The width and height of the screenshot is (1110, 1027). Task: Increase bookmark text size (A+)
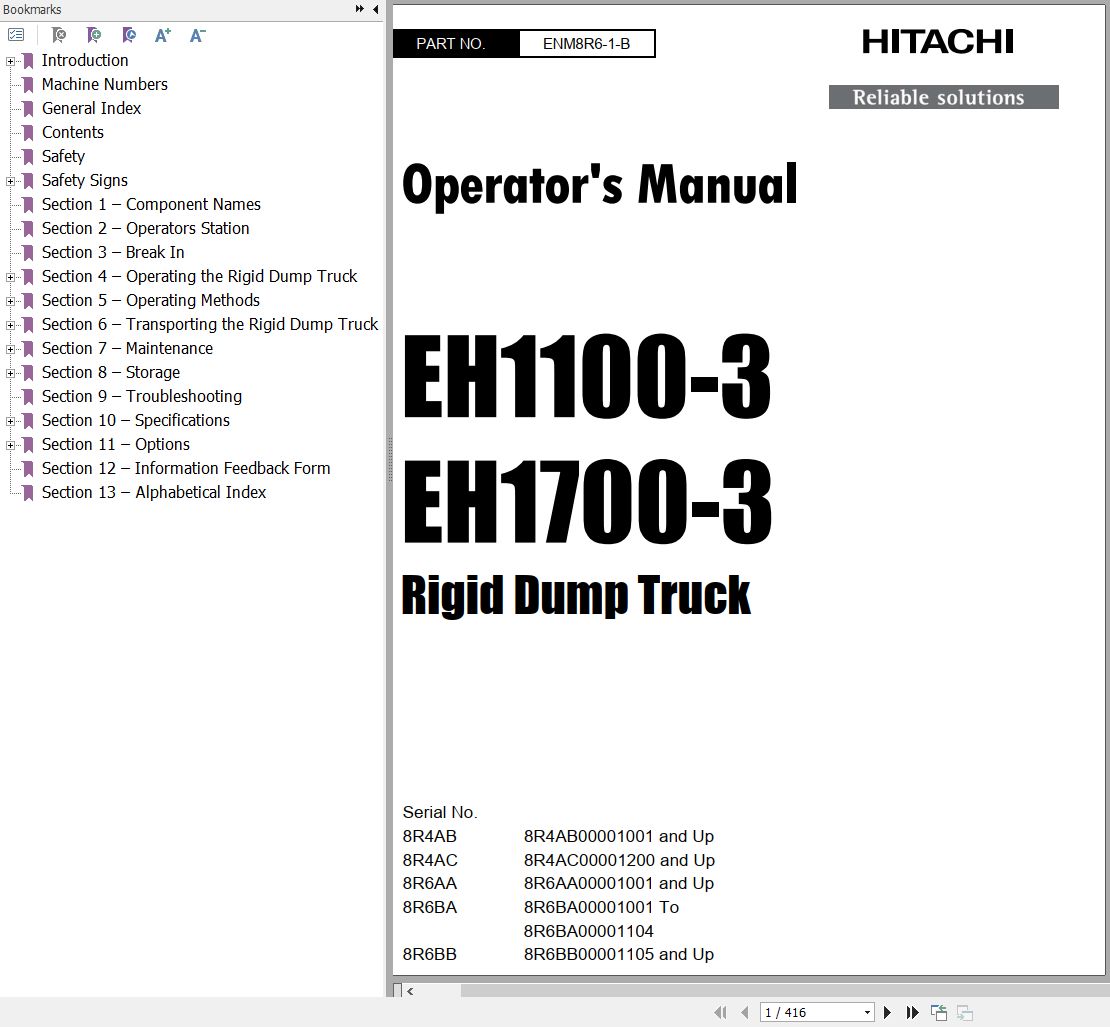click(163, 35)
